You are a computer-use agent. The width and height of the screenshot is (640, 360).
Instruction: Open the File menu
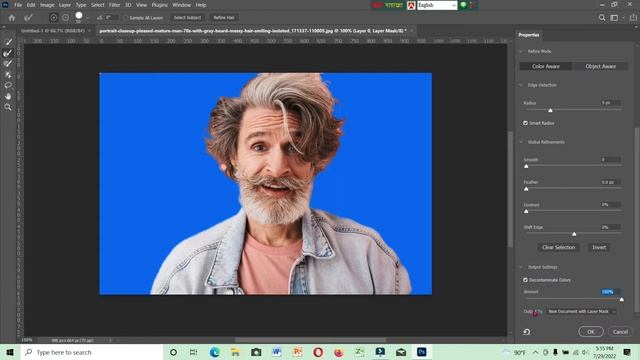pyautogui.click(x=18, y=5)
